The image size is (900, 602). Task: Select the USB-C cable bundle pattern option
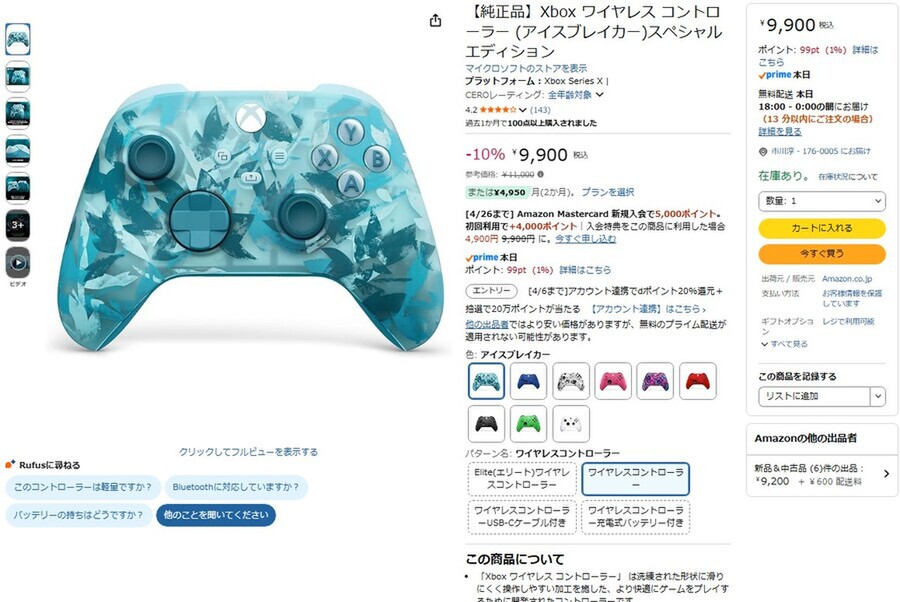pos(522,516)
